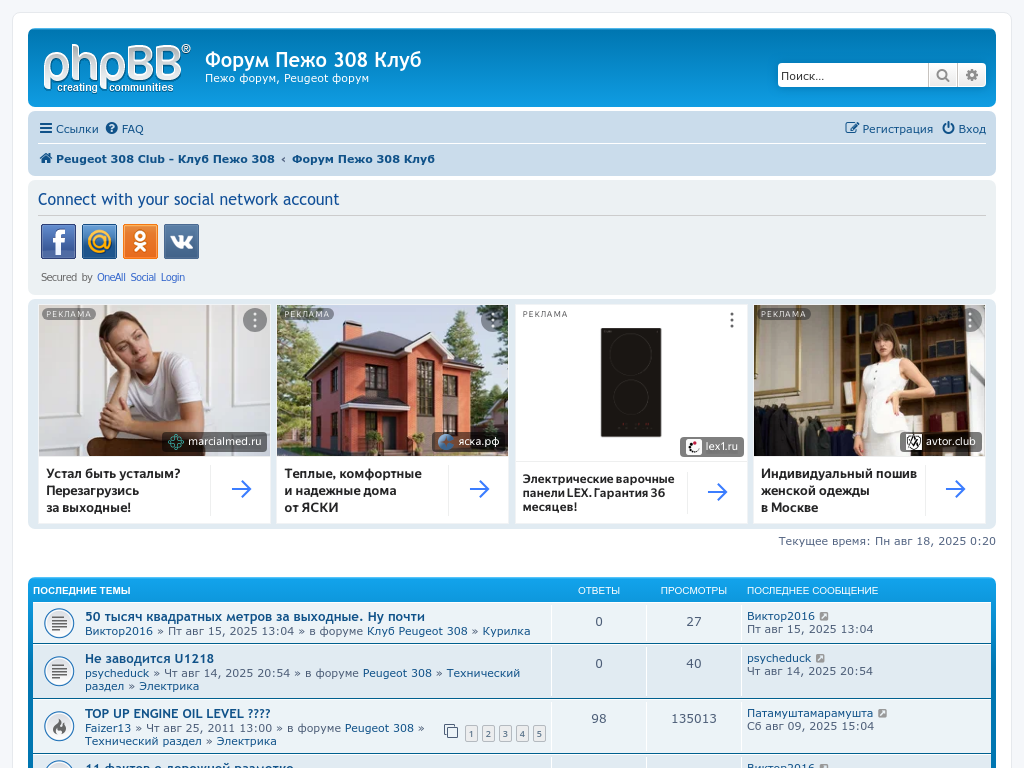Click the phpBB logo
The image size is (1024, 768).
pyautogui.click(x=116, y=68)
